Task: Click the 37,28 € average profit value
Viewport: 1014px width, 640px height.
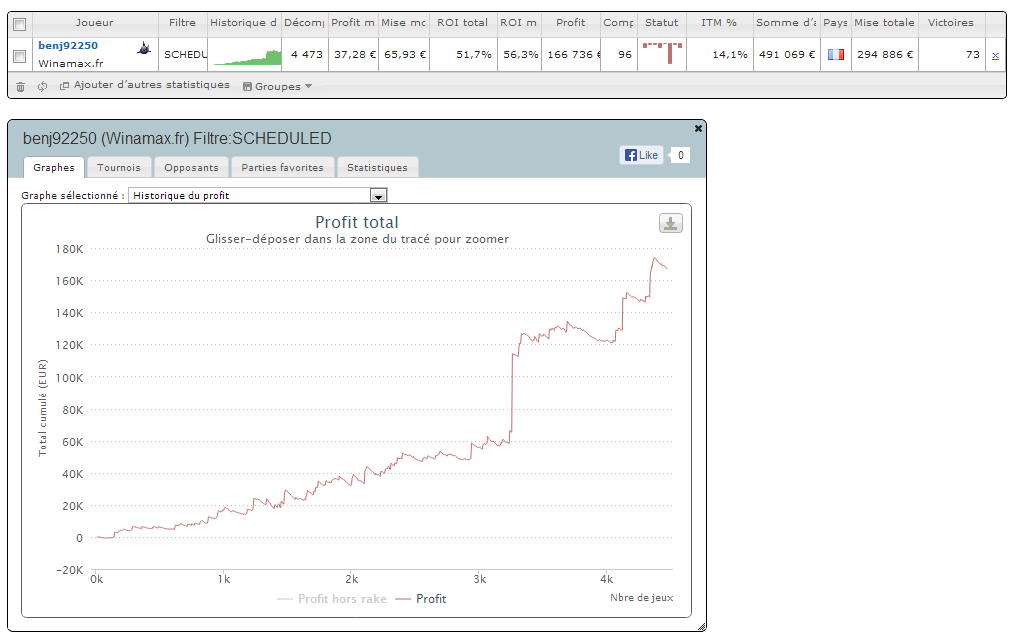Action: pyautogui.click(x=354, y=55)
